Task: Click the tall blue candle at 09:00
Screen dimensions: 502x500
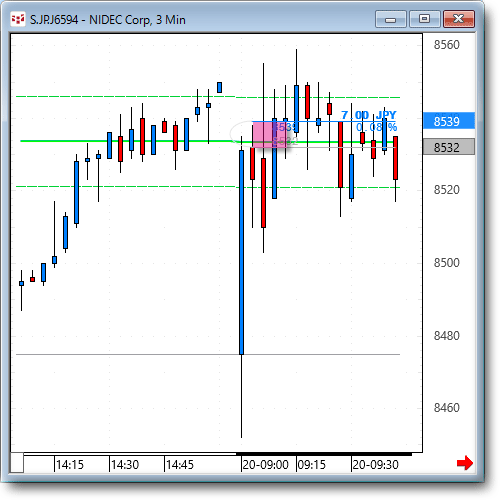Action: click(241, 252)
